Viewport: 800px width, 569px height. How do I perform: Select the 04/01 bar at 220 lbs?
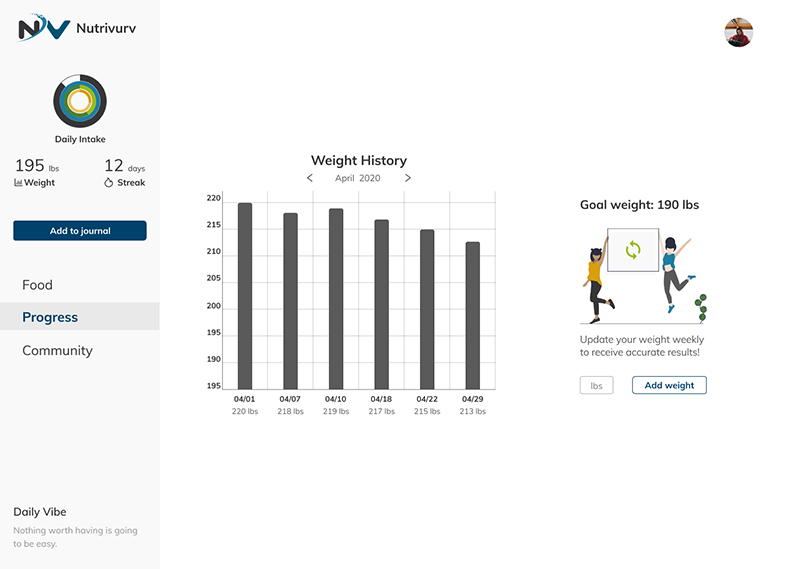point(245,296)
